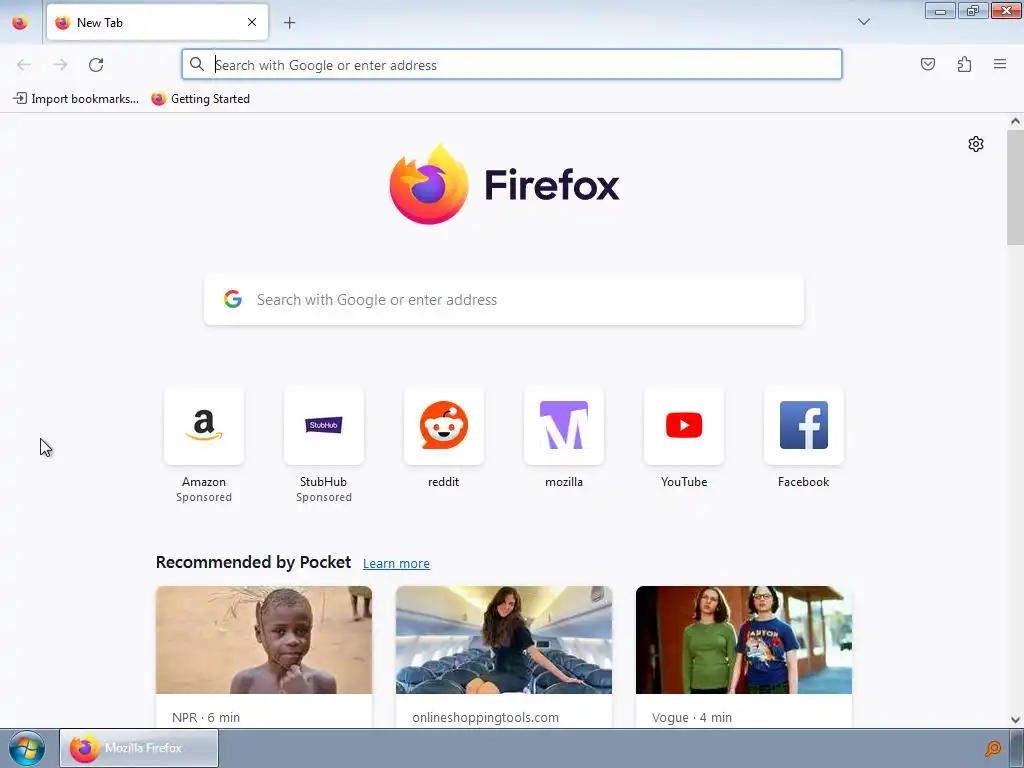Close the New Tab tab
Viewport: 1024px width, 768px height.
pyautogui.click(x=252, y=22)
